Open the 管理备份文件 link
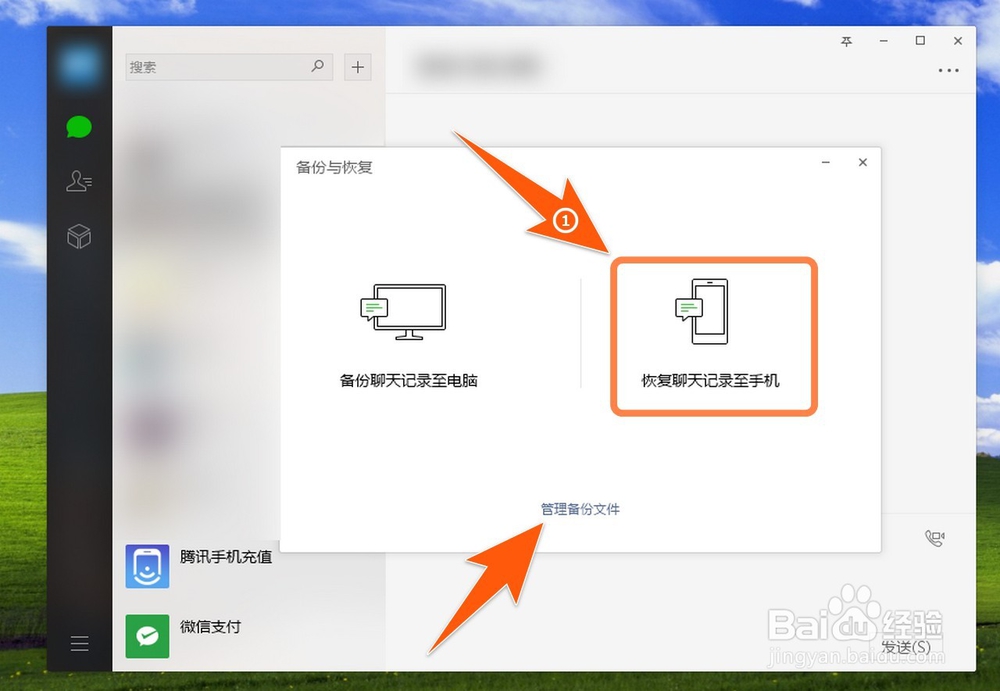Screen dimensions: 1000x691 click(x=580, y=509)
